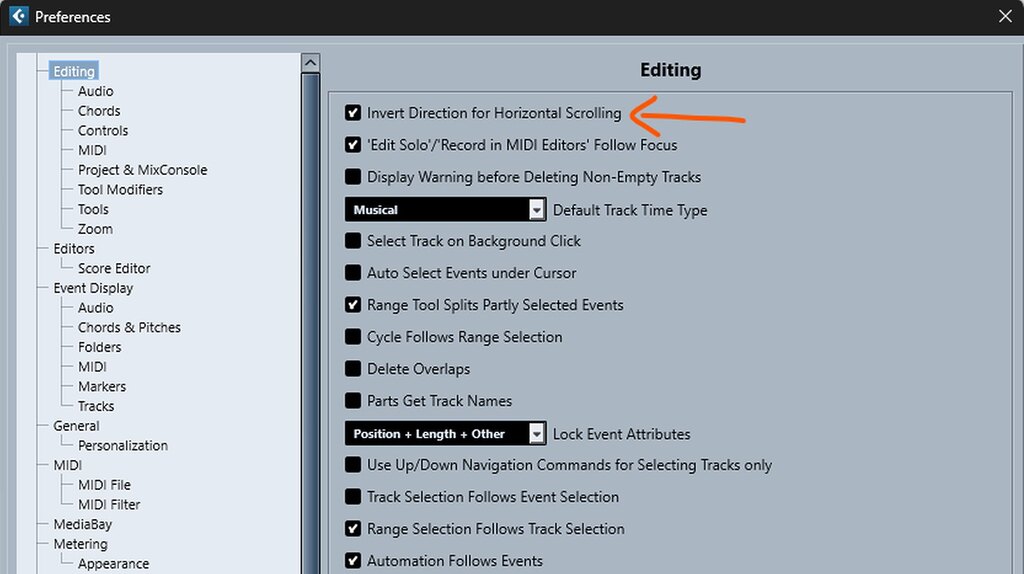Toggle Auto Select Events under Cursor
Image resolution: width=1024 pixels, height=574 pixels.
click(x=353, y=273)
